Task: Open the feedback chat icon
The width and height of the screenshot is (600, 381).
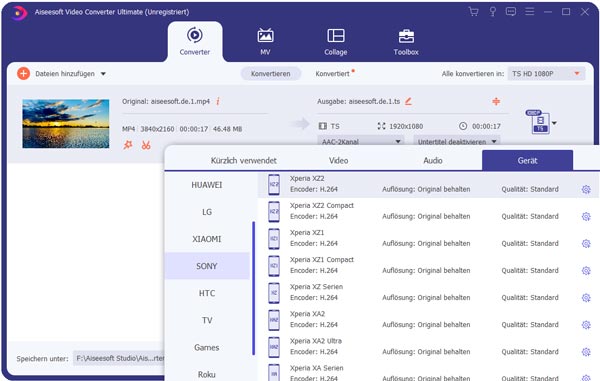Action: [511, 12]
